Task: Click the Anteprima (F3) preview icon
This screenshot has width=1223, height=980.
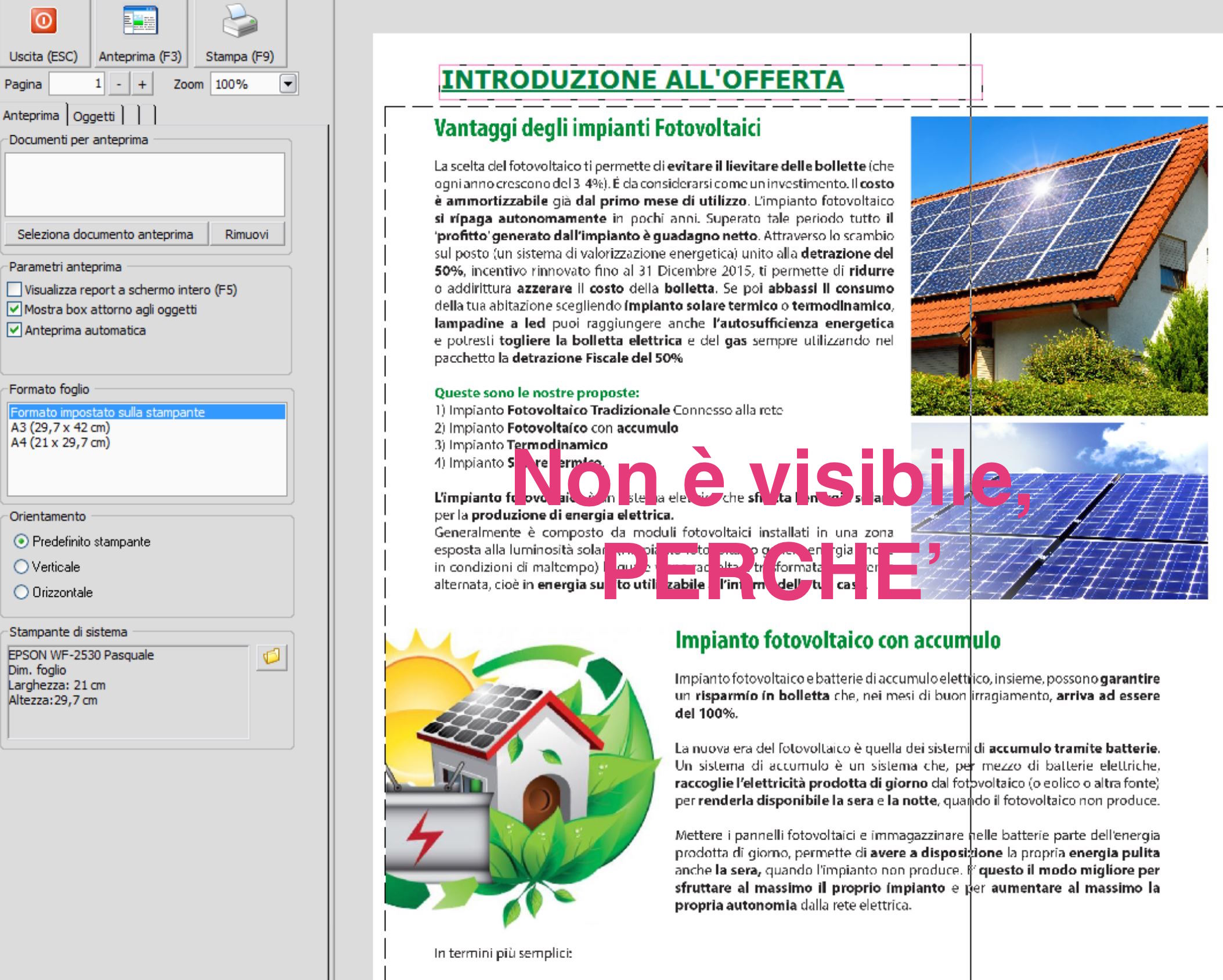Action: coord(140,21)
